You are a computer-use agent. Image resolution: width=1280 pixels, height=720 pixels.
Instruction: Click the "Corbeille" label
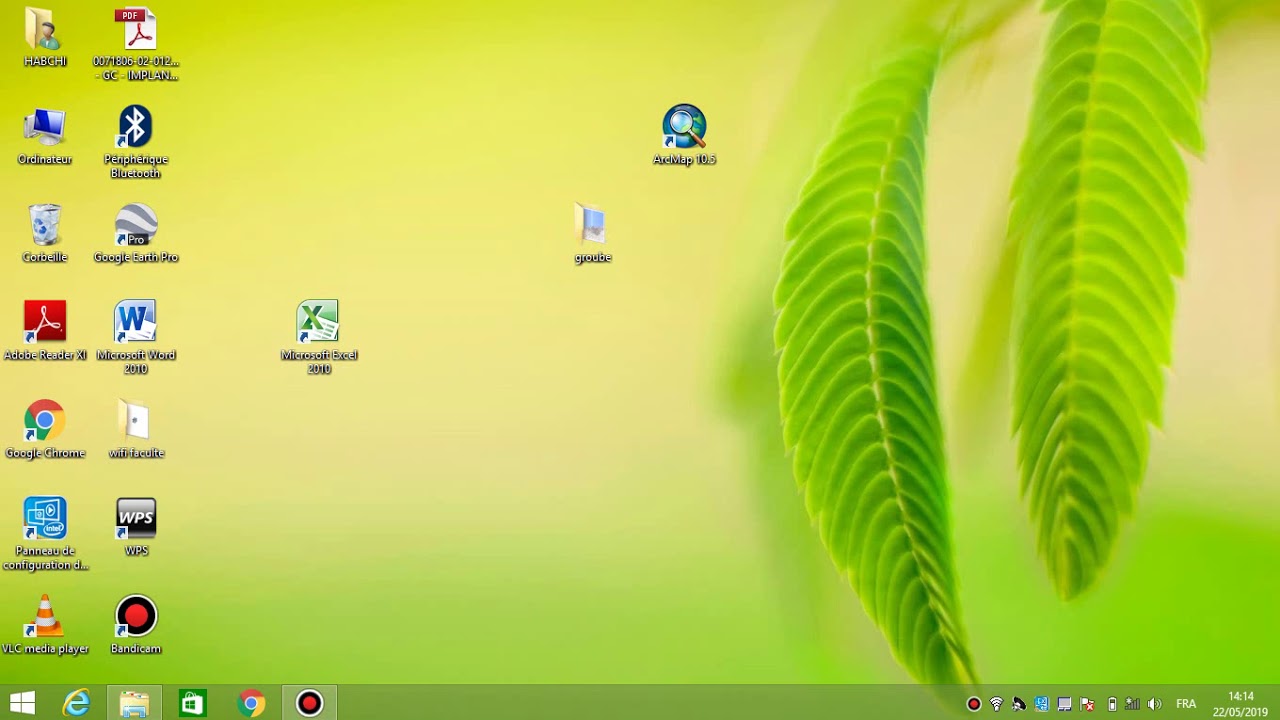tap(45, 257)
